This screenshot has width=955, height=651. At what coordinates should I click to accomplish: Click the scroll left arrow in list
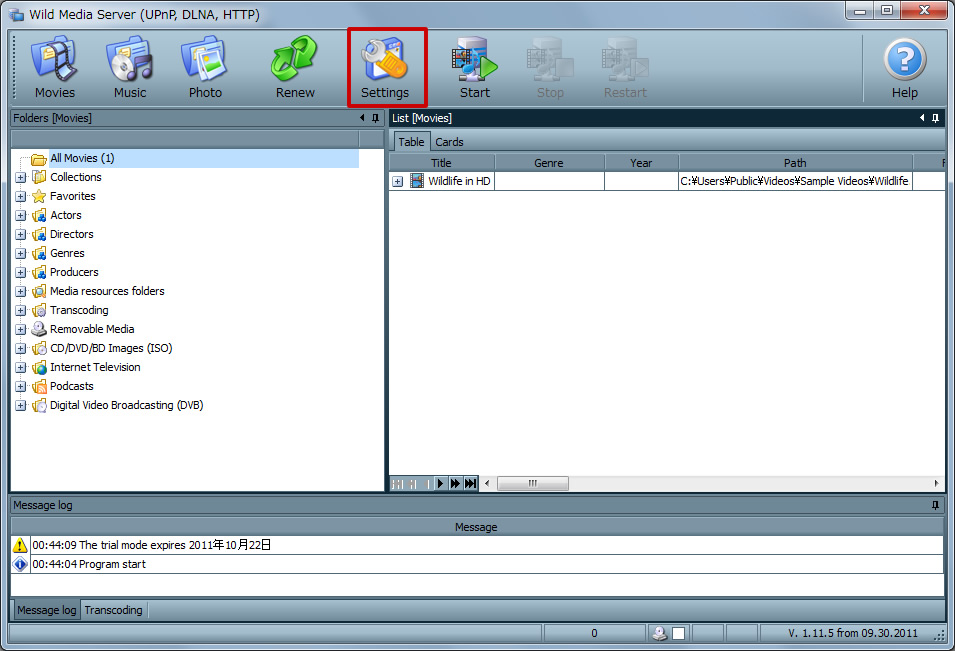(x=487, y=484)
